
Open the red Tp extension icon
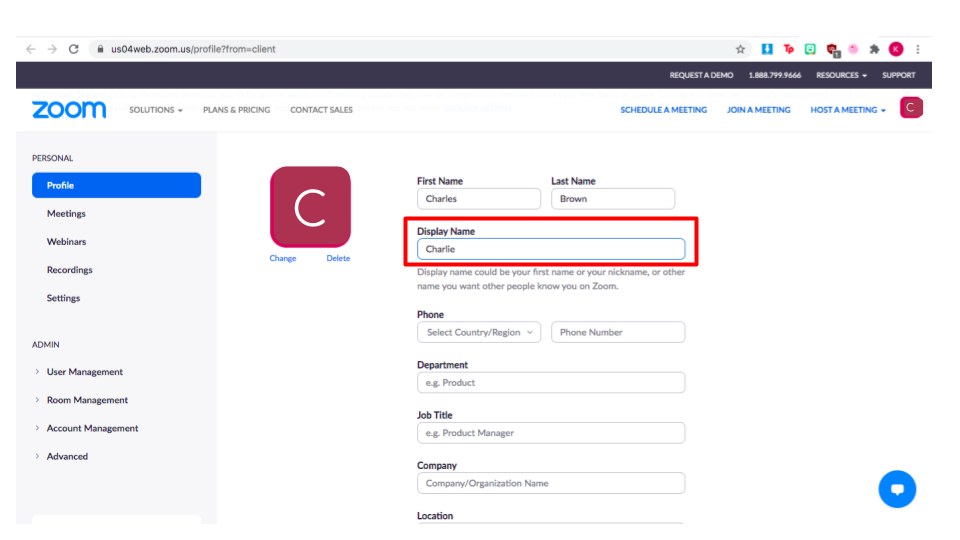coord(789,49)
